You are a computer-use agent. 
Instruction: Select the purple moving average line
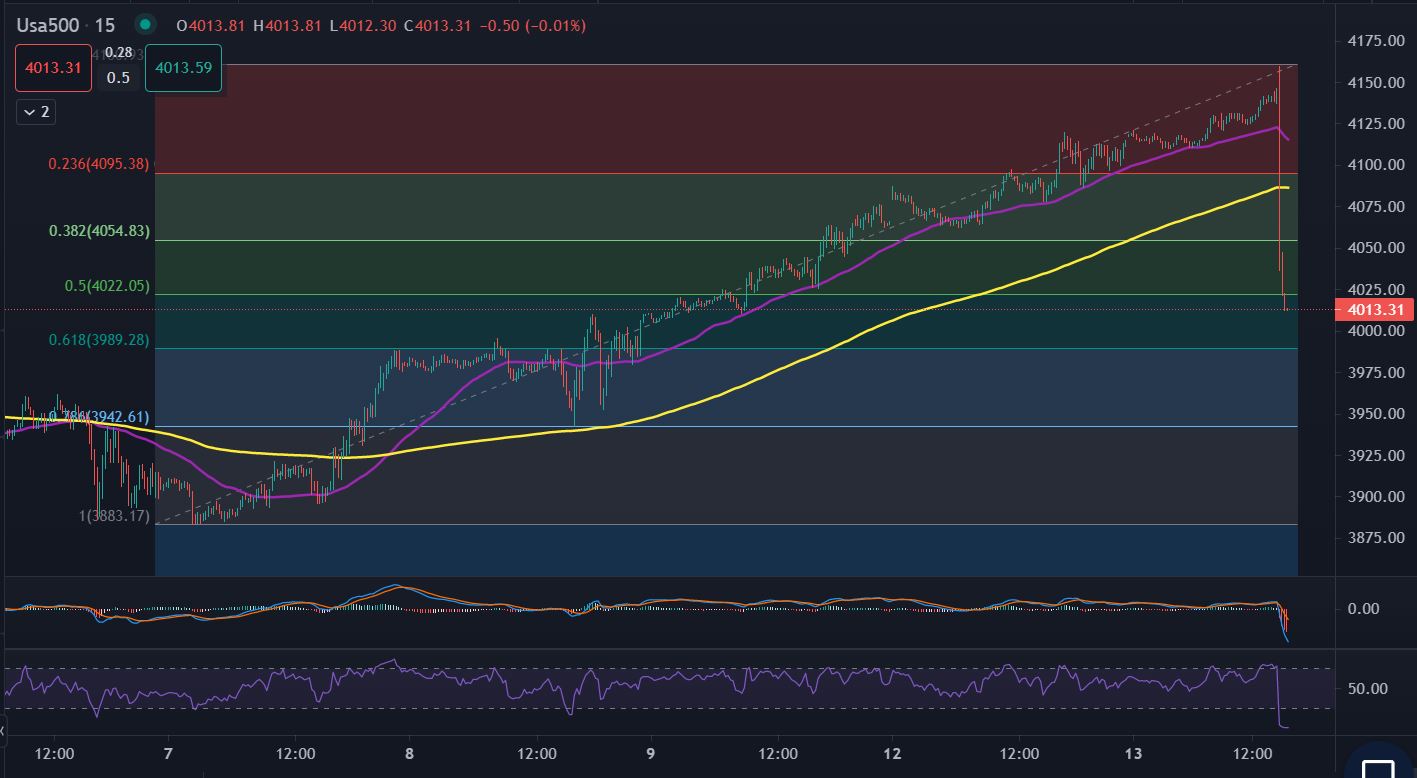(x=700, y=333)
